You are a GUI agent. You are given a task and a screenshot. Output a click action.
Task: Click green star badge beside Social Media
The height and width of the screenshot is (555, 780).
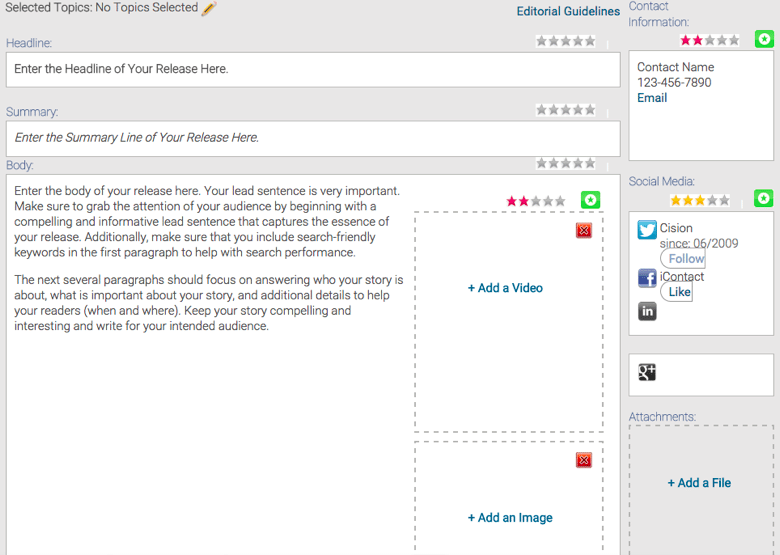point(764,199)
